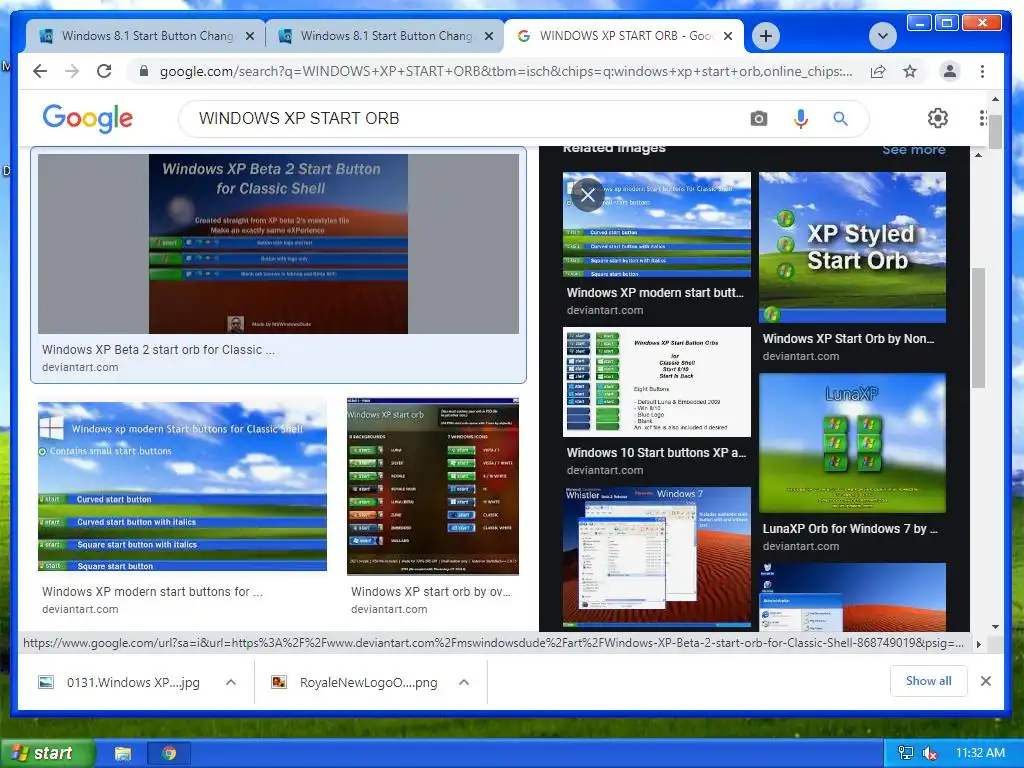Open the Chrome profile avatar menu
1024x768 pixels.
click(950, 71)
